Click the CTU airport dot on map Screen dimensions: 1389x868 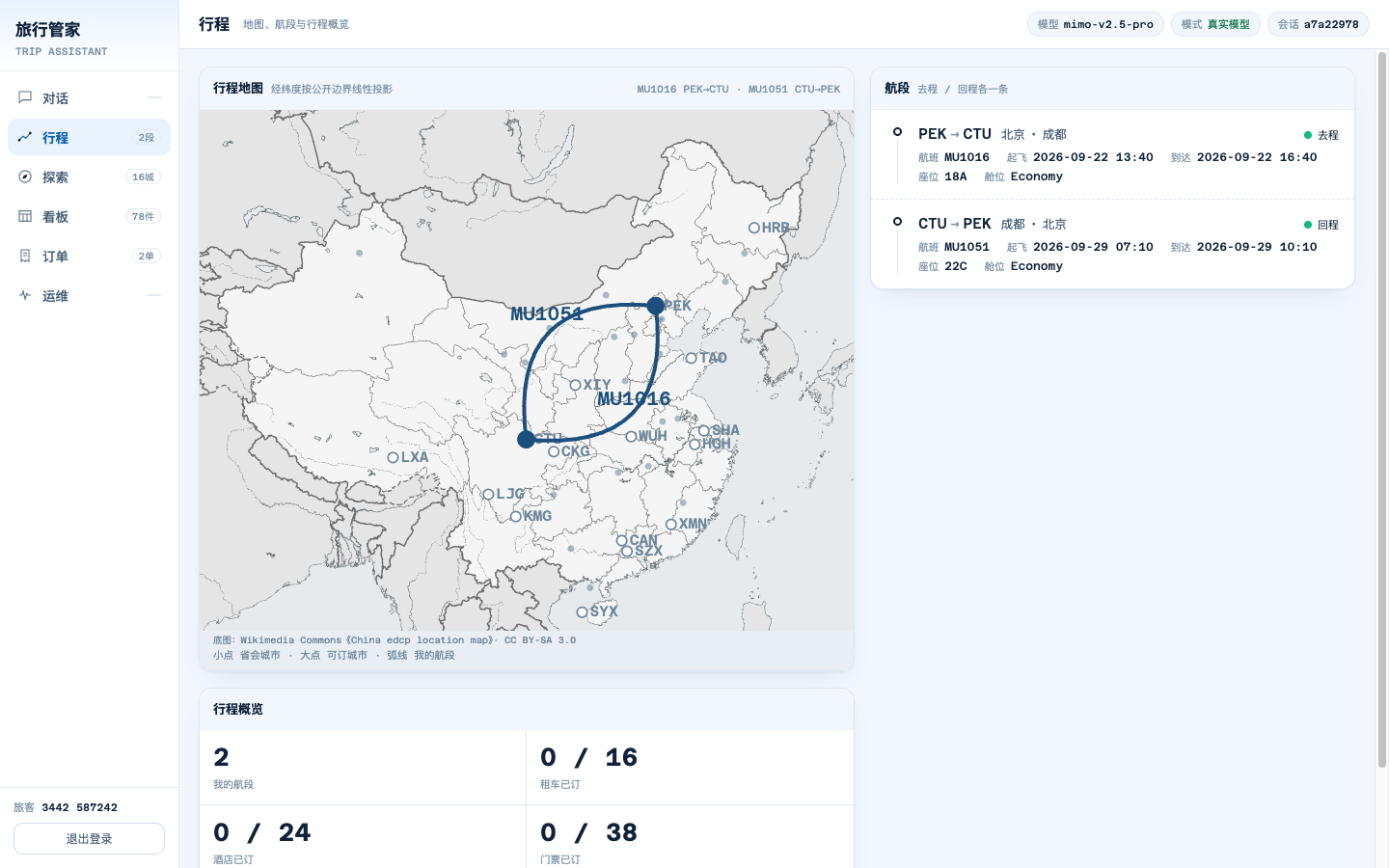click(x=526, y=440)
